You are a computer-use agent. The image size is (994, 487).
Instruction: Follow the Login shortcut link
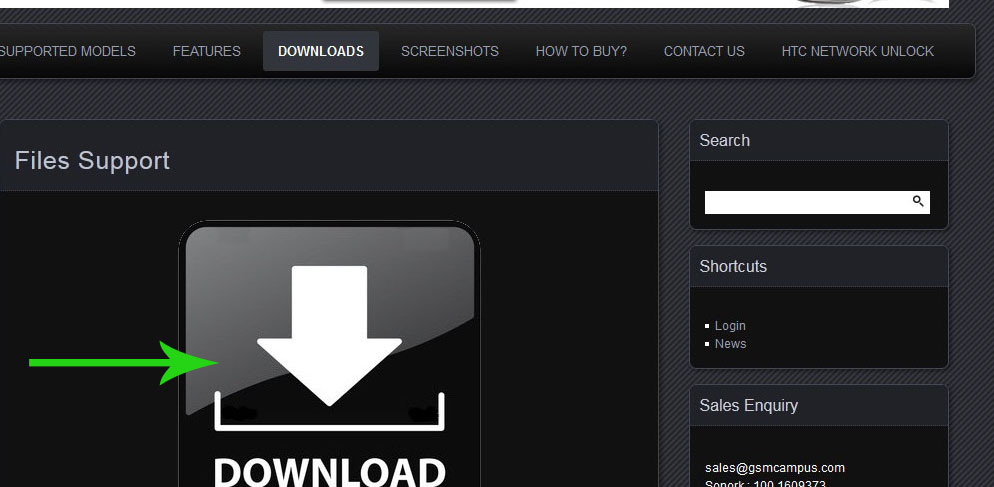point(730,325)
